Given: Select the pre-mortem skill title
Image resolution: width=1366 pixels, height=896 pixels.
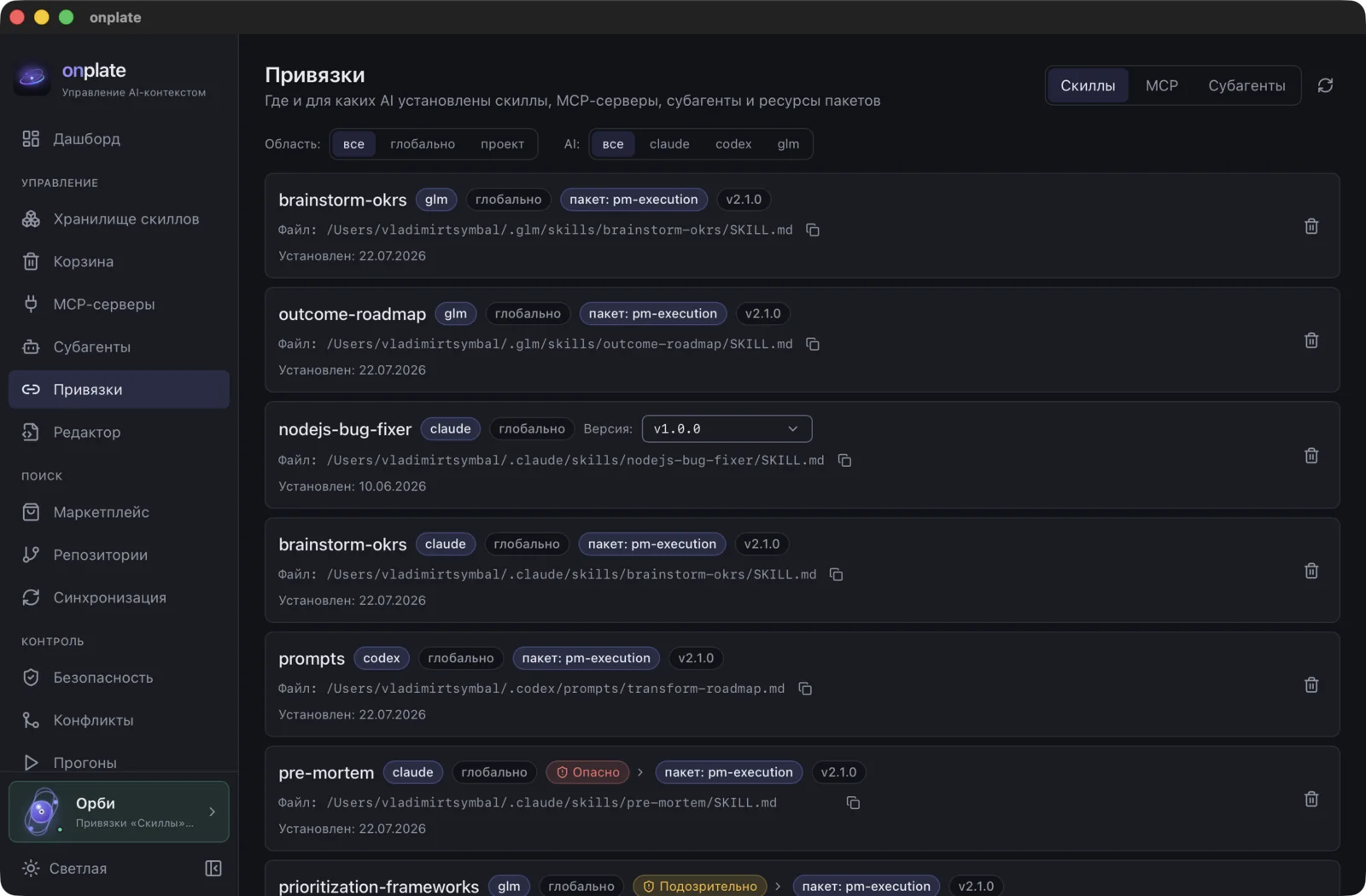Looking at the screenshot, I should (x=326, y=773).
